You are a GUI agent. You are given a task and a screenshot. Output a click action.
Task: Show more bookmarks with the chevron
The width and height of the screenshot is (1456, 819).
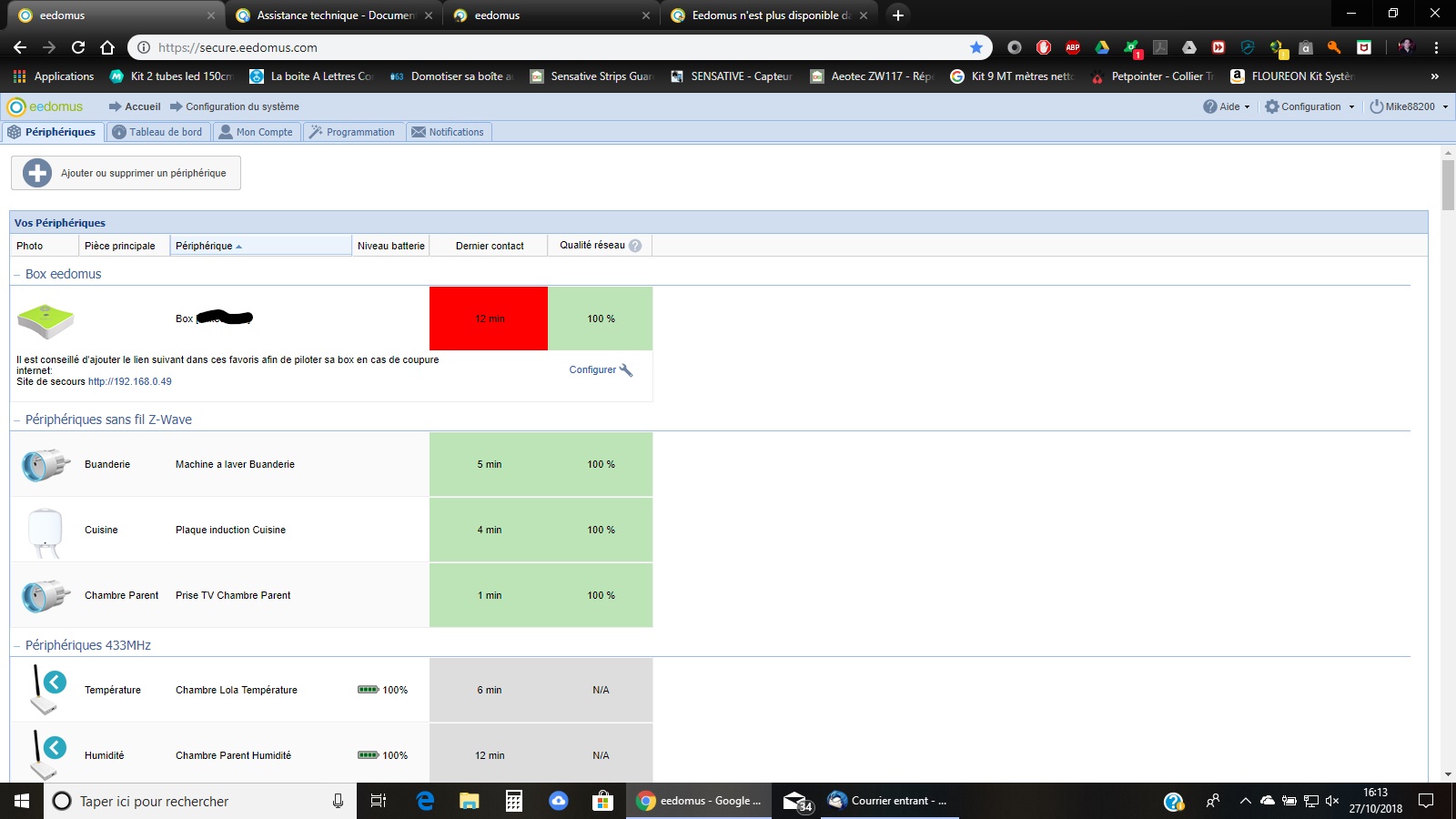point(1435,76)
